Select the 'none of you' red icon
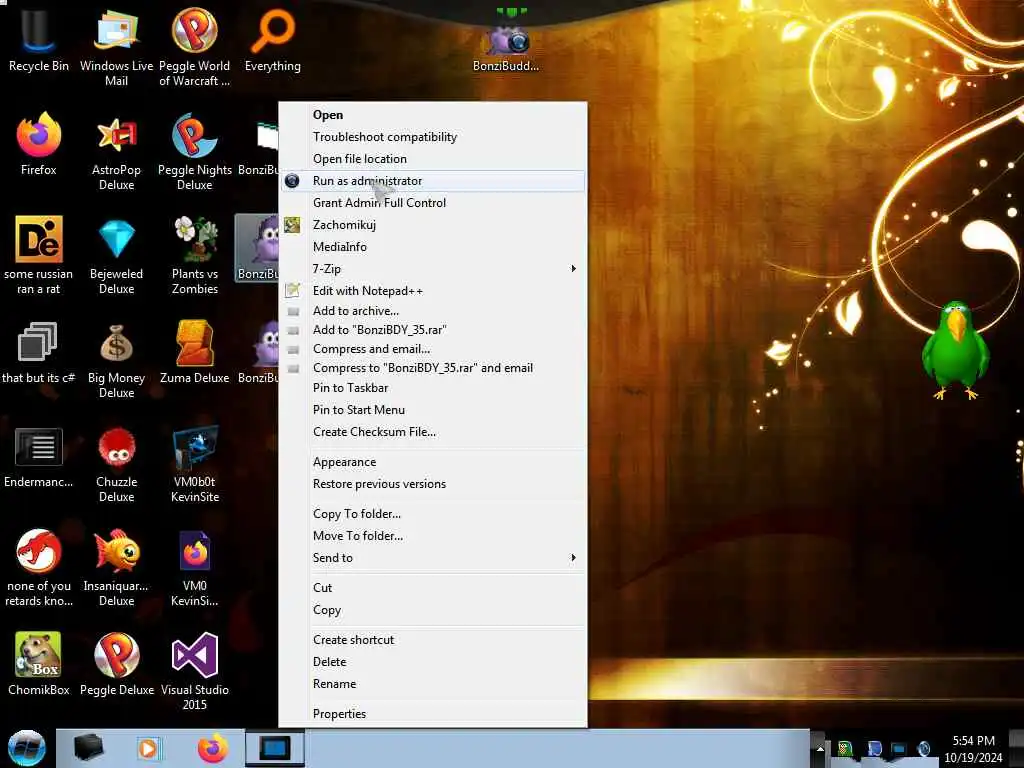 [x=39, y=568]
